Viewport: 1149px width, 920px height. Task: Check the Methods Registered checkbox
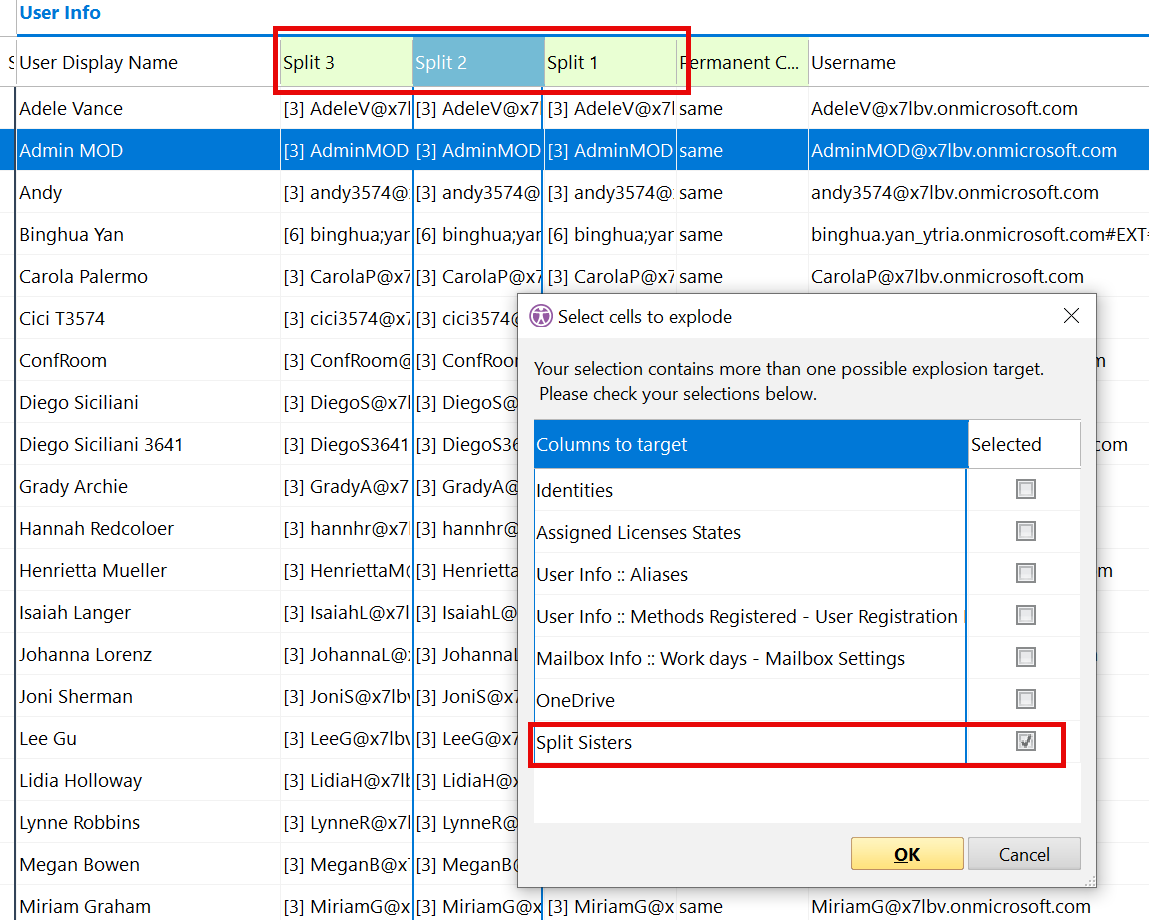click(x=1025, y=615)
